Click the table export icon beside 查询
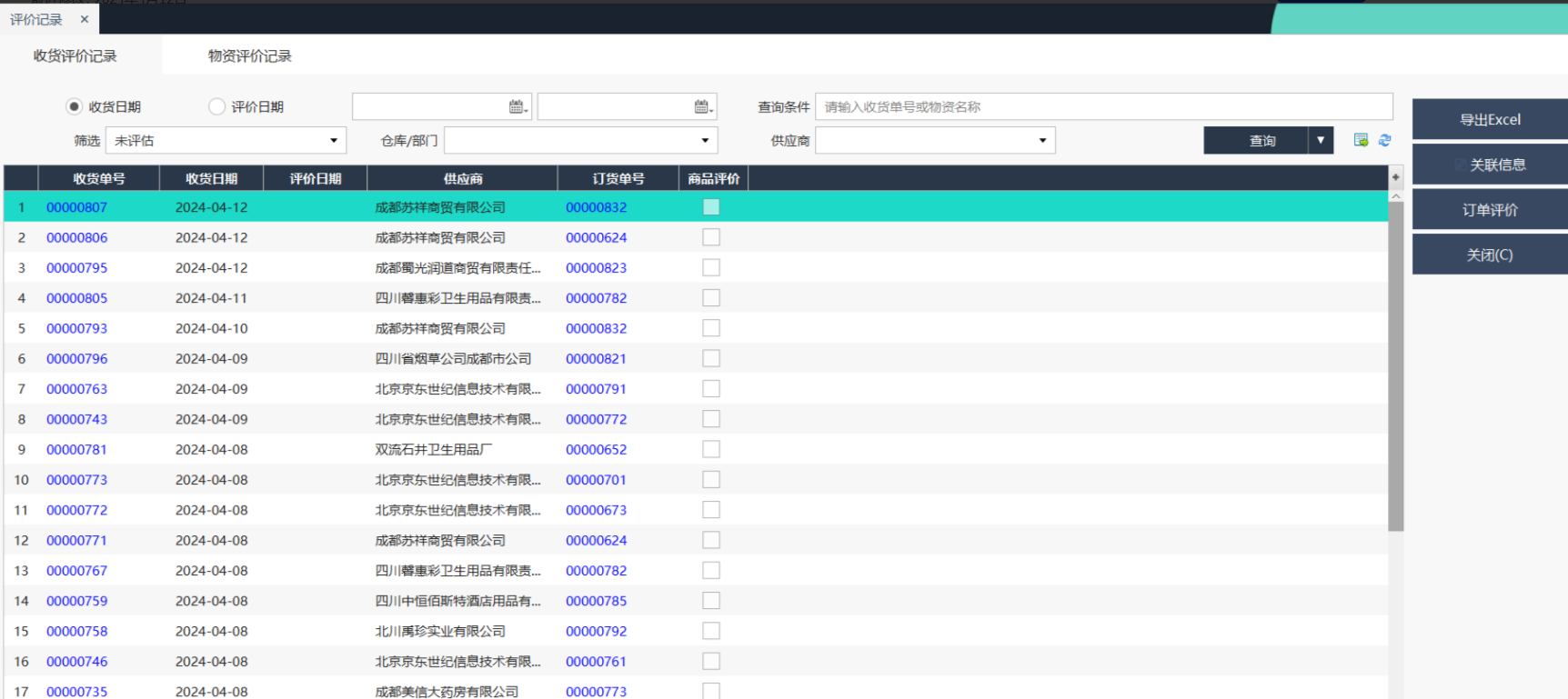1568x699 pixels. tap(1361, 140)
